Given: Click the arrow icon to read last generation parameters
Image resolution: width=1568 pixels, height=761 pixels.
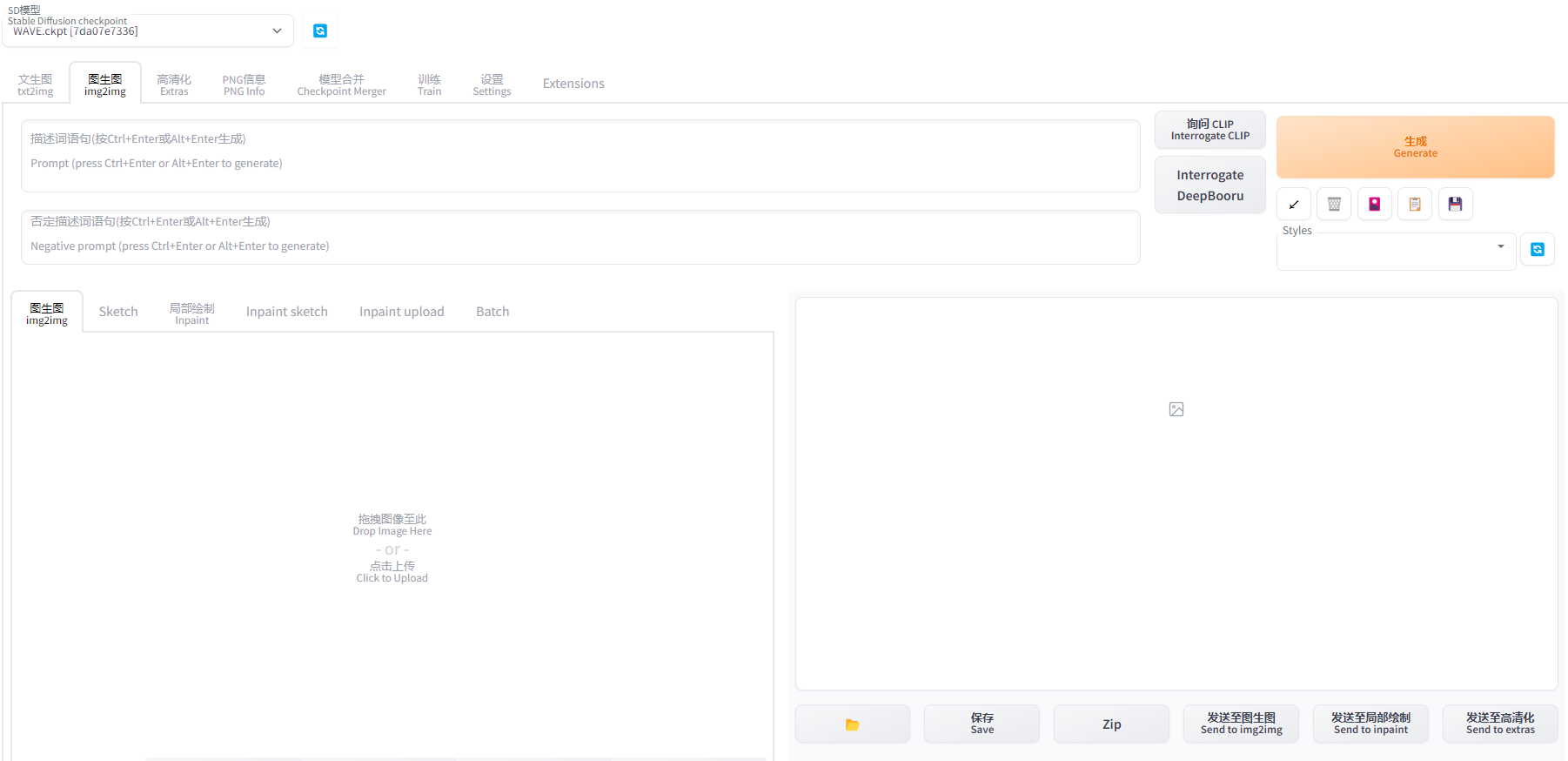Looking at the screenshot, I should 1293,205.
